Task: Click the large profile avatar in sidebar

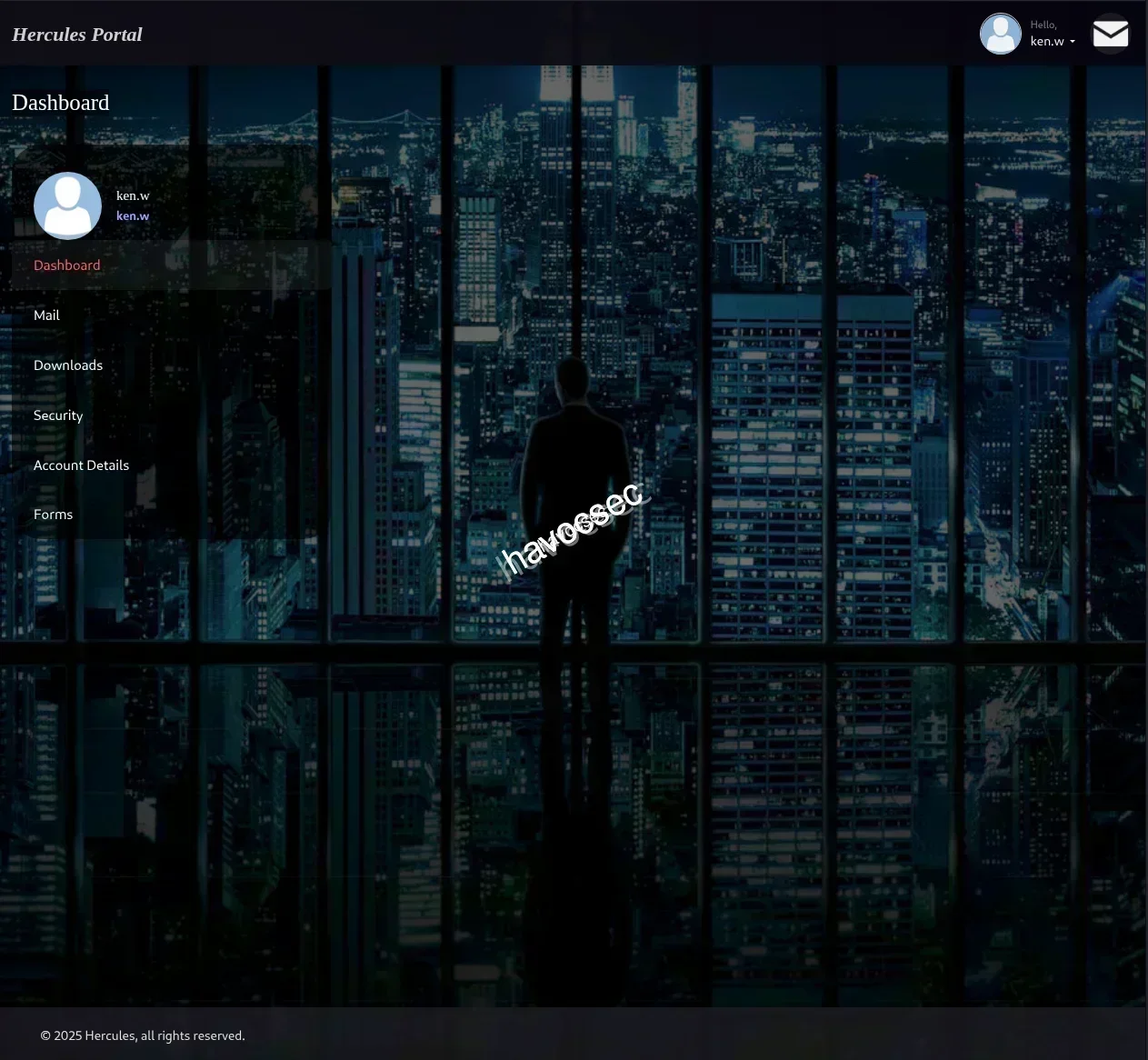Action: pos(67,205)
